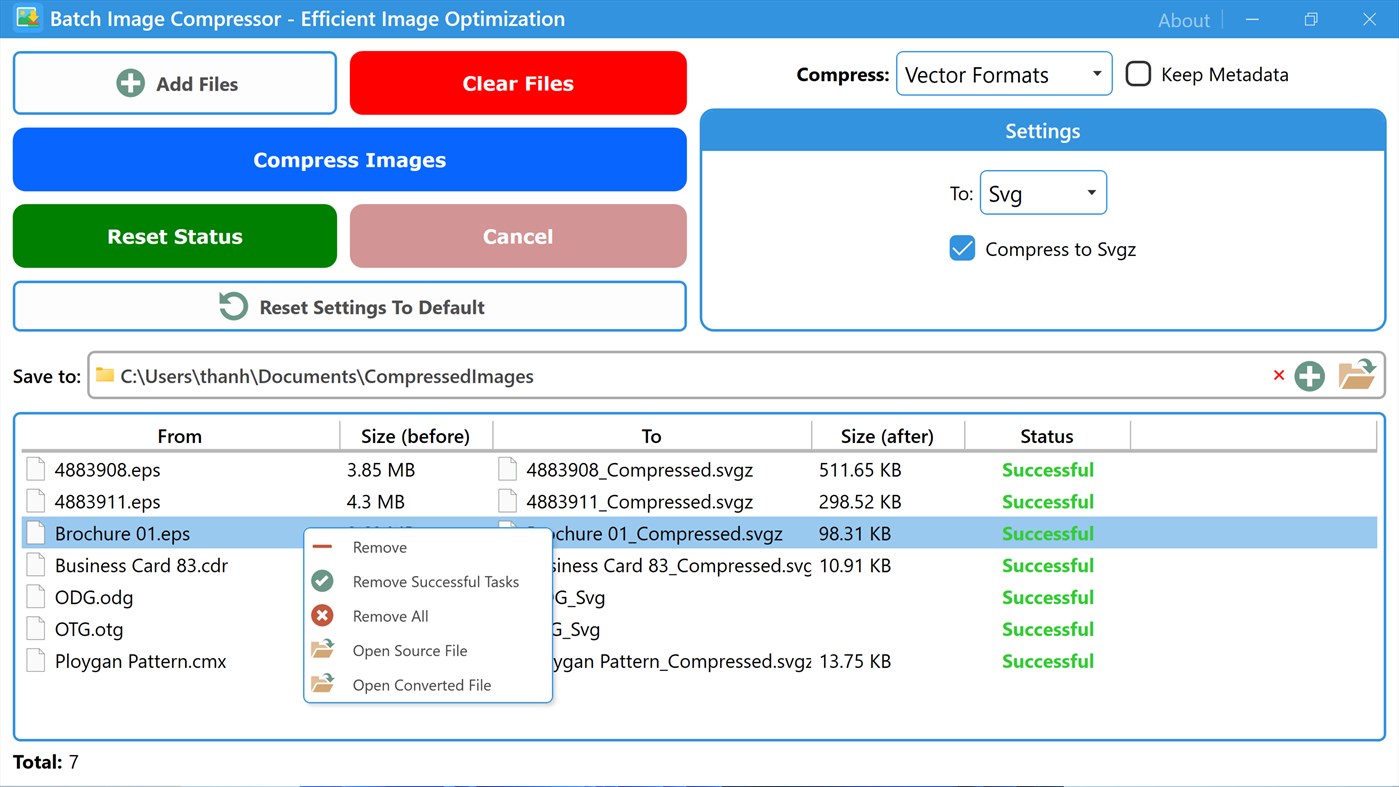Viewport: 1399px width, 787px height.
Task: Click file icon next to Brochure 01.eps
Action: coord(36,534)
